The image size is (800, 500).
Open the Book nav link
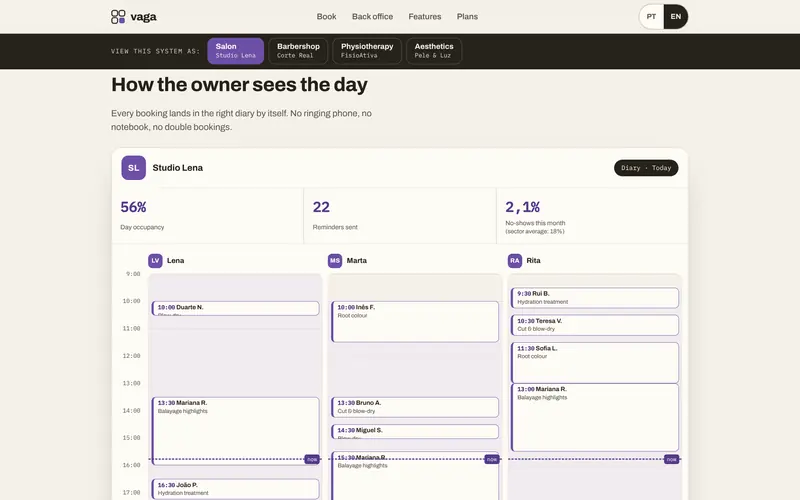[x=327, y=17]
